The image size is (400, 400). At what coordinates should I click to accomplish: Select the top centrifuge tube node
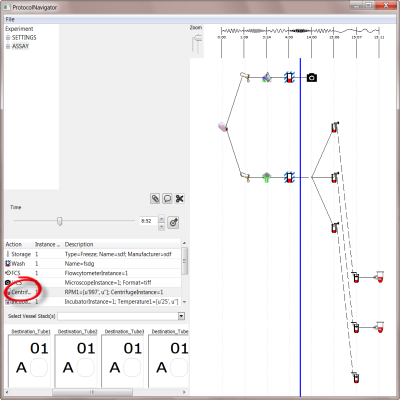click(x=335, y=127)
